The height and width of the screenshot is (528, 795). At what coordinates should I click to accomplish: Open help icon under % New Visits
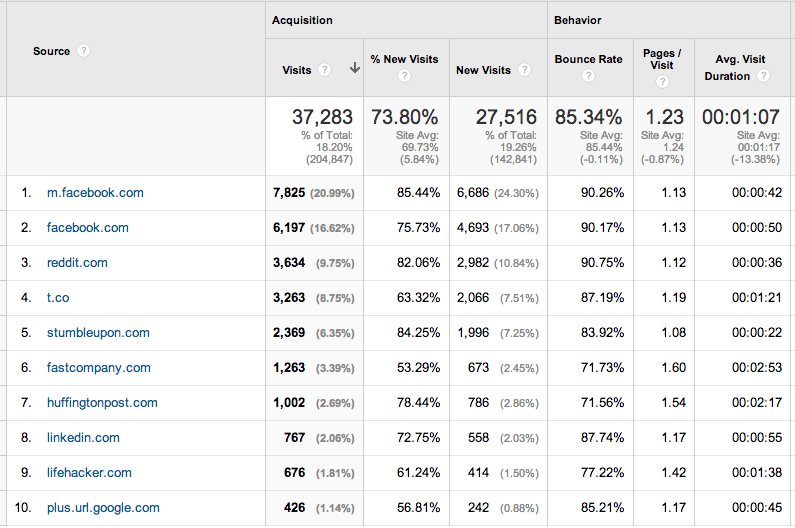(404, 76)
